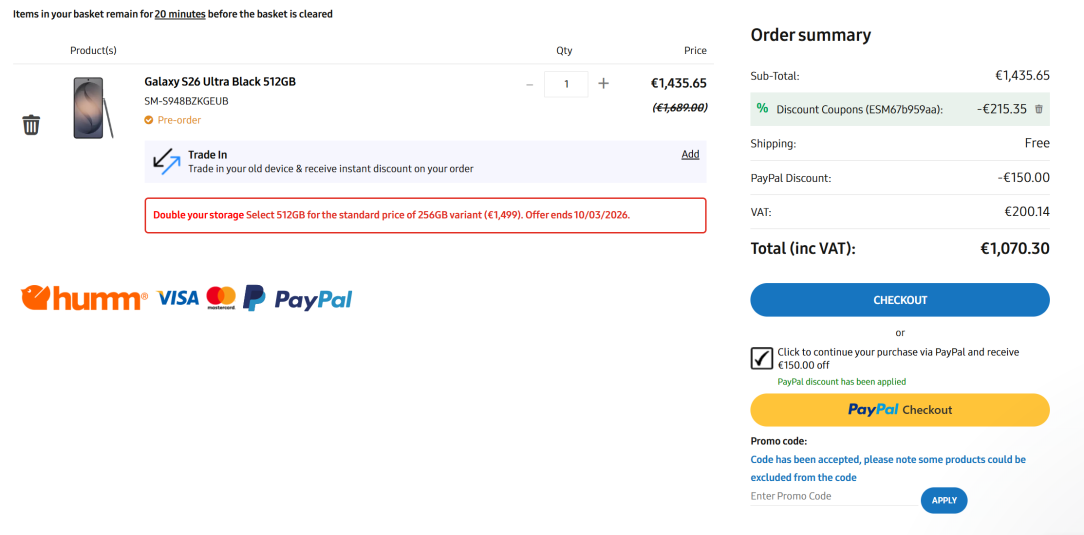Click the Trade In arrows icon
Image resolution: width=1084 pixels, height=535 pixels.
pos(167,161)
